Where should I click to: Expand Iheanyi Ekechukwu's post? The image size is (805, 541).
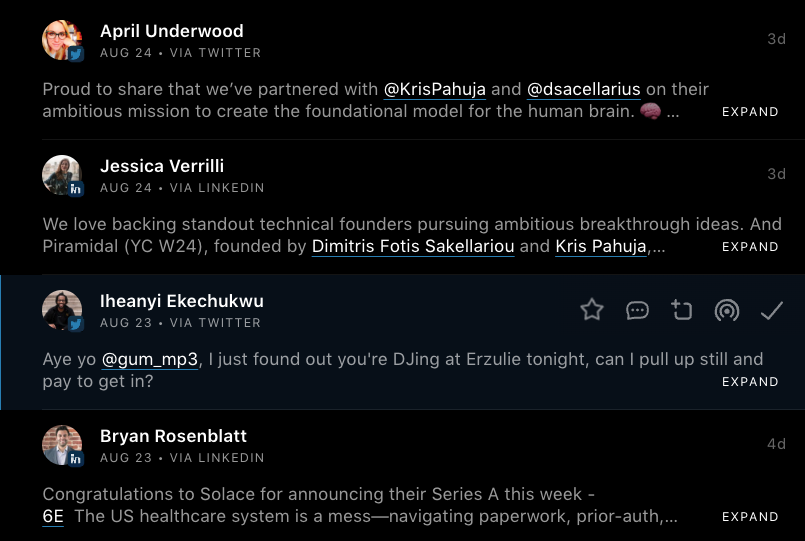[x=750, y=382]
